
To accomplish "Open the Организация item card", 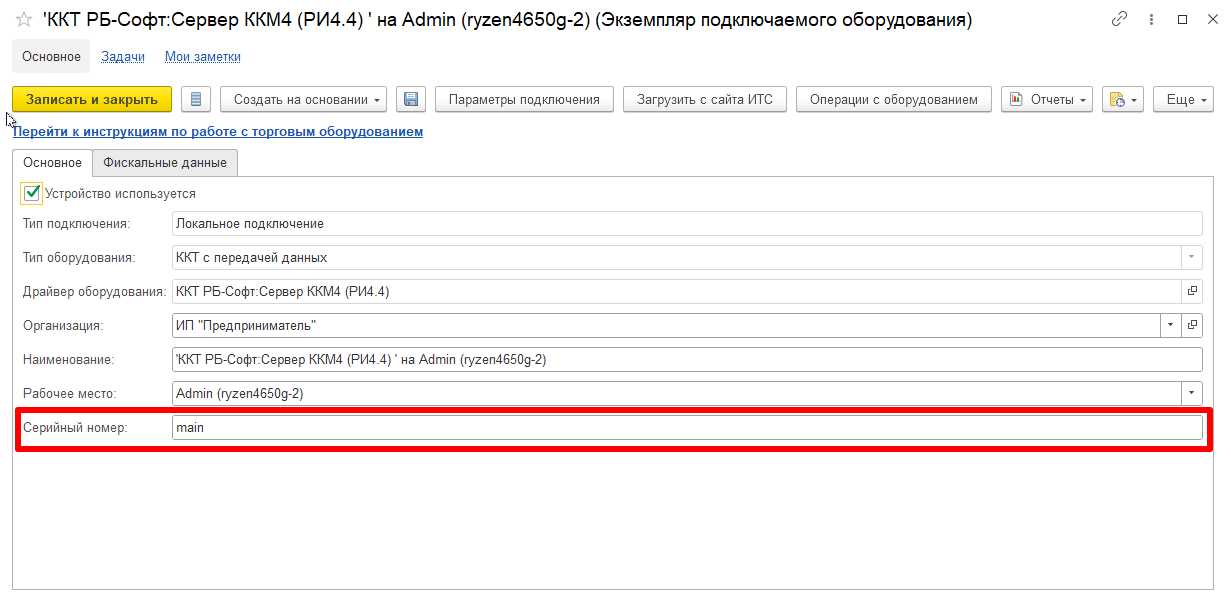I will [x=1192, y=325].
